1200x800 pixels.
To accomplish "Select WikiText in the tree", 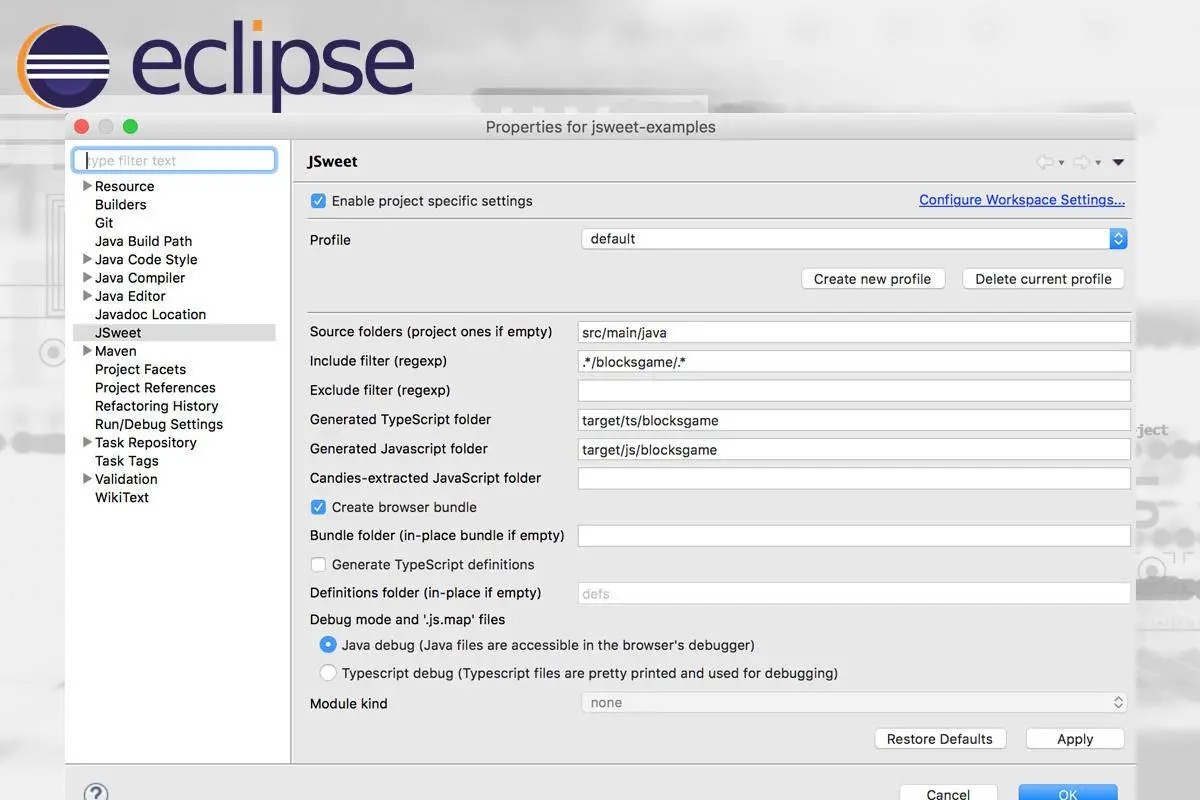I will 122,497.
